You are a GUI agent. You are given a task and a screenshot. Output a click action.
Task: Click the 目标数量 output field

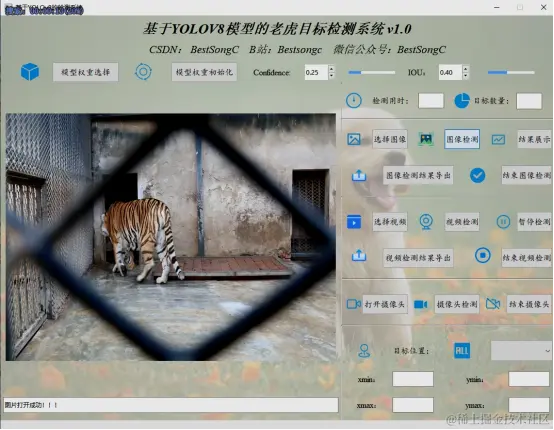tap(529, 101)
